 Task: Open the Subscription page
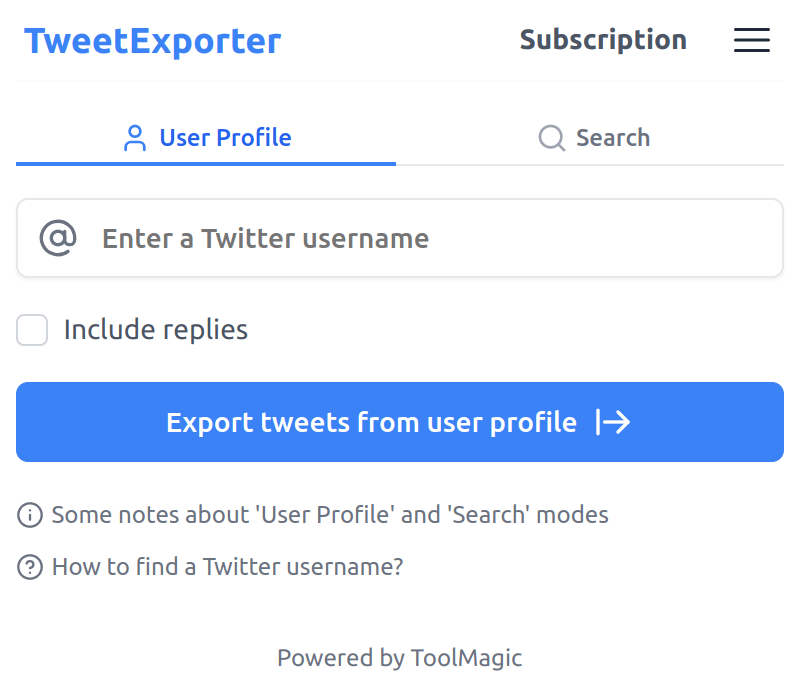pyautogui.click(x=603, y=40)
